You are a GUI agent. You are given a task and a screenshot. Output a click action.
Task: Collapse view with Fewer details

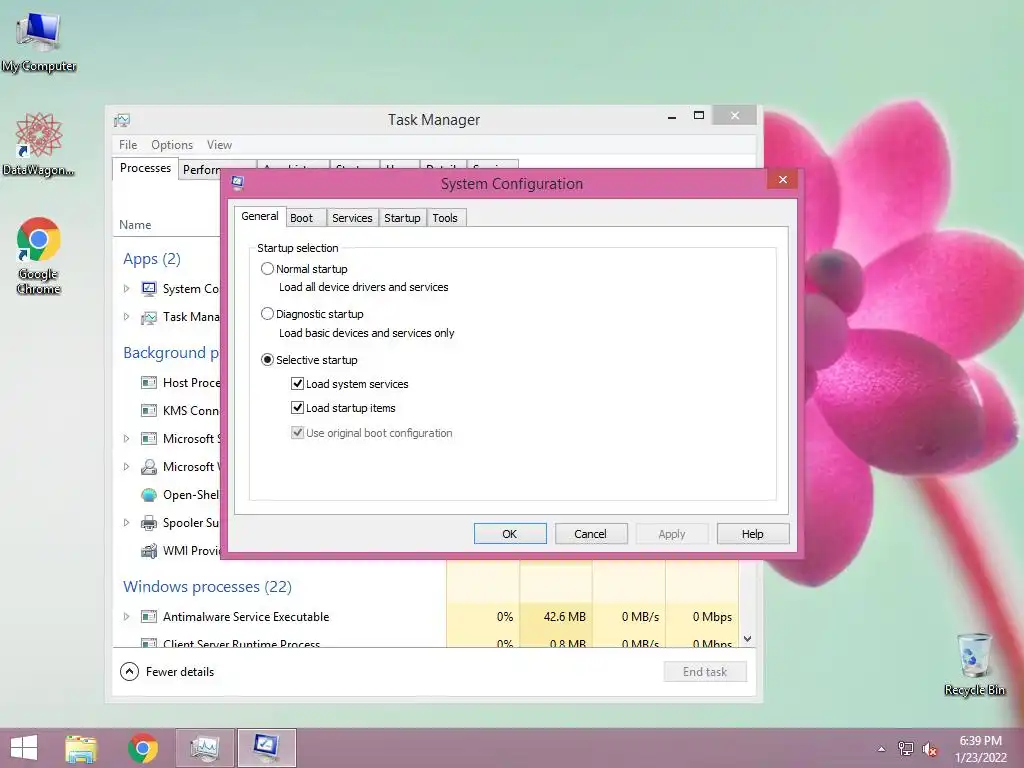(x=167, y=672)
